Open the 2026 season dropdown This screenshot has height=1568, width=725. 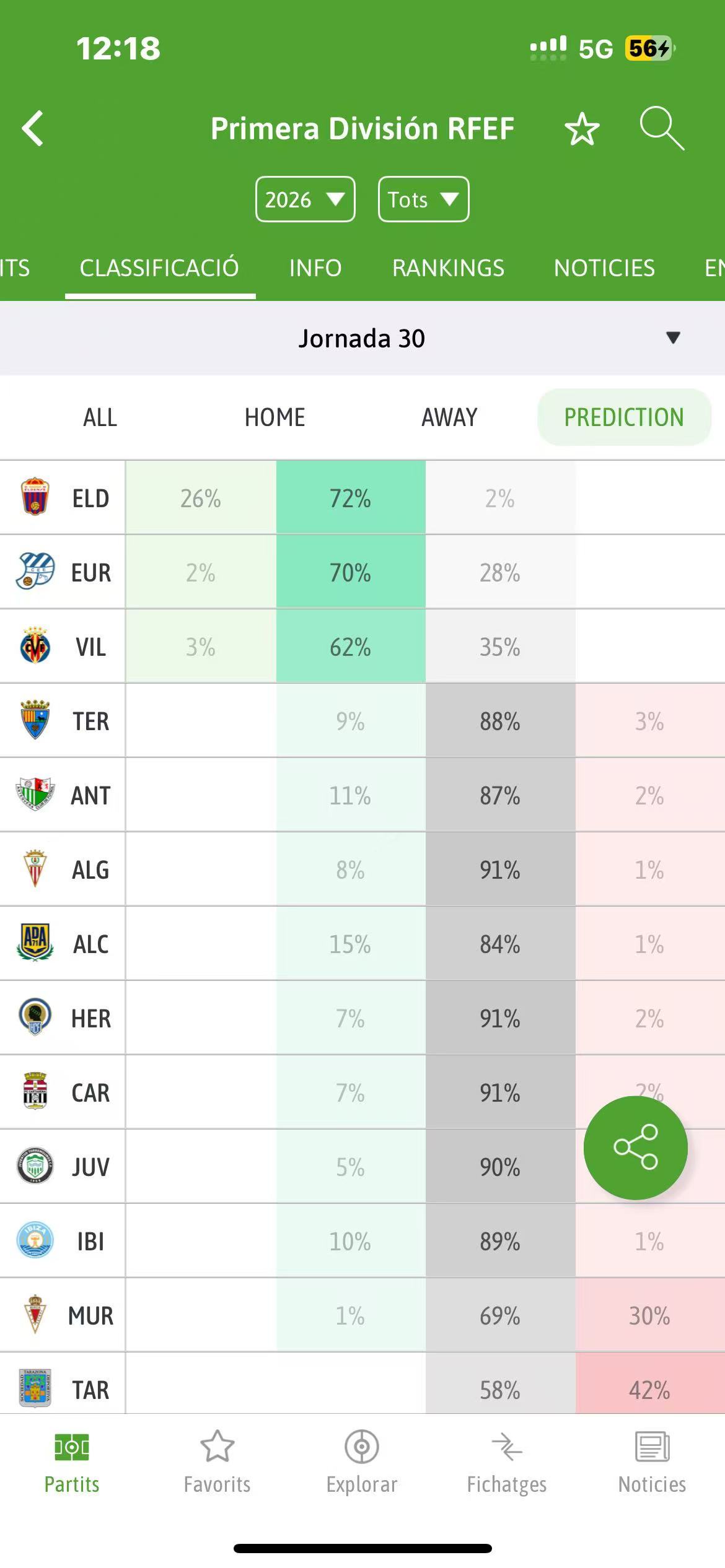tap(305, 199)
